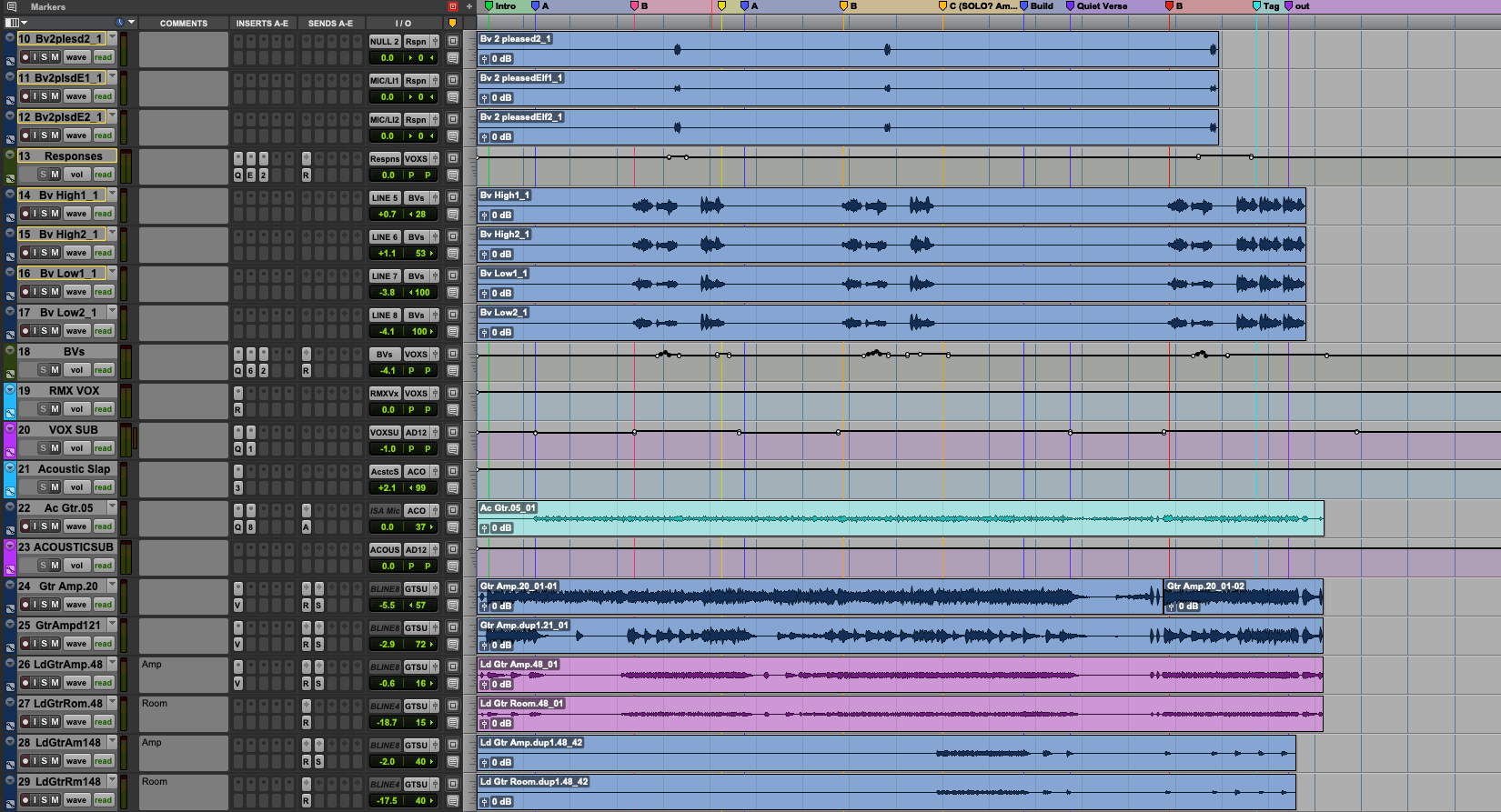Click the INSERTS A-E column header

coord(262,23)
